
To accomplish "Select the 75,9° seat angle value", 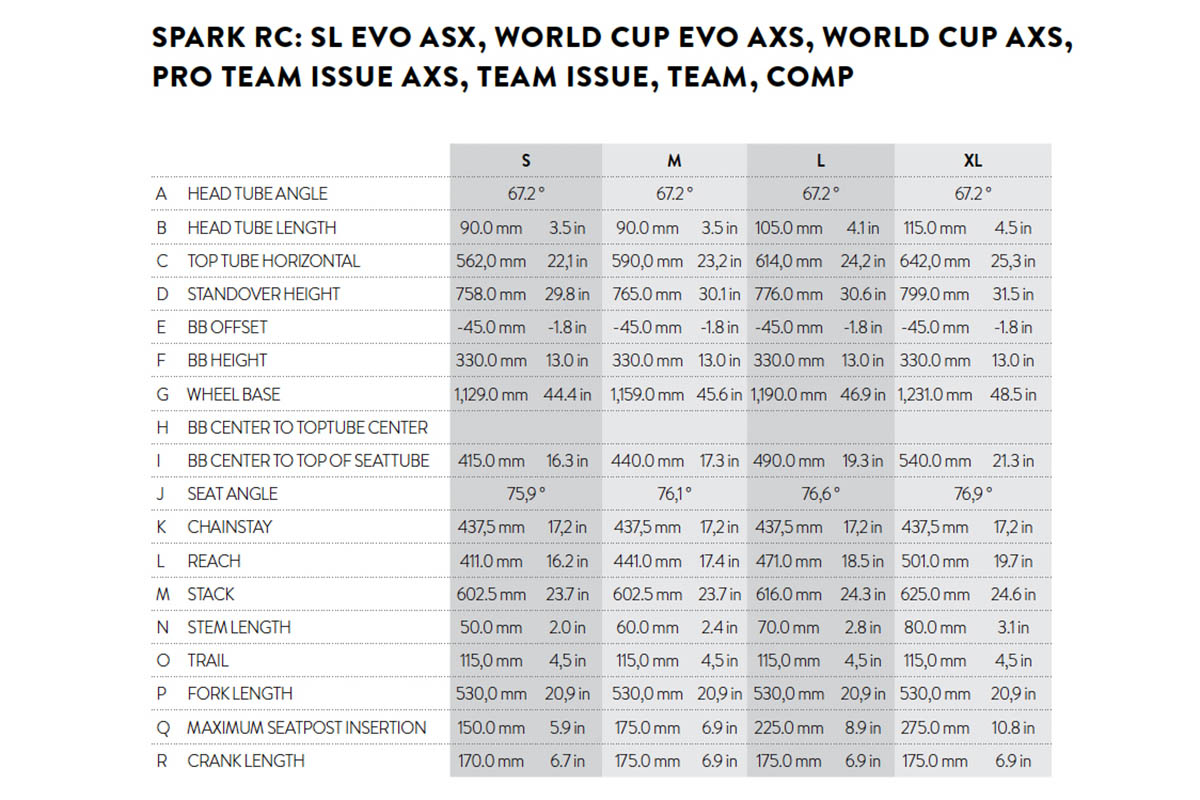I will tap(526, 494).
